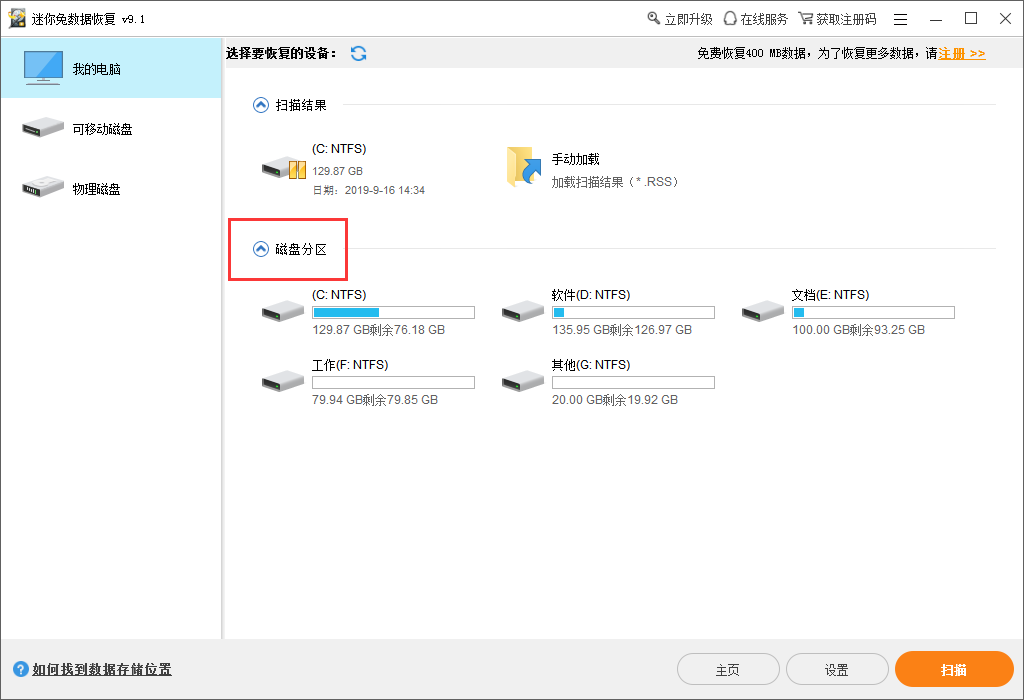Click 20.00 GB剩余19.92 GB text
The width and height of the screenshot is (1024, 700).
(615, 400)
